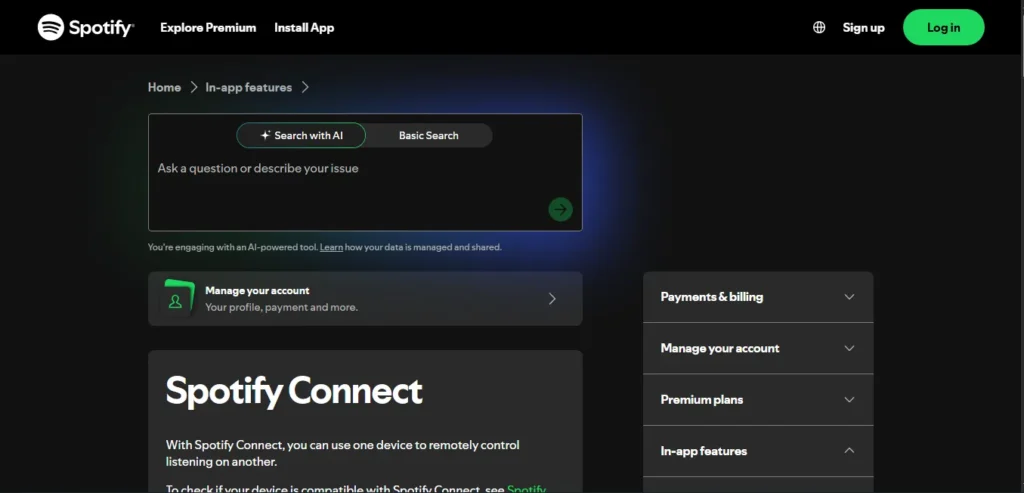
Task: Go to In-app features breadcrumb
Action: 249,87
